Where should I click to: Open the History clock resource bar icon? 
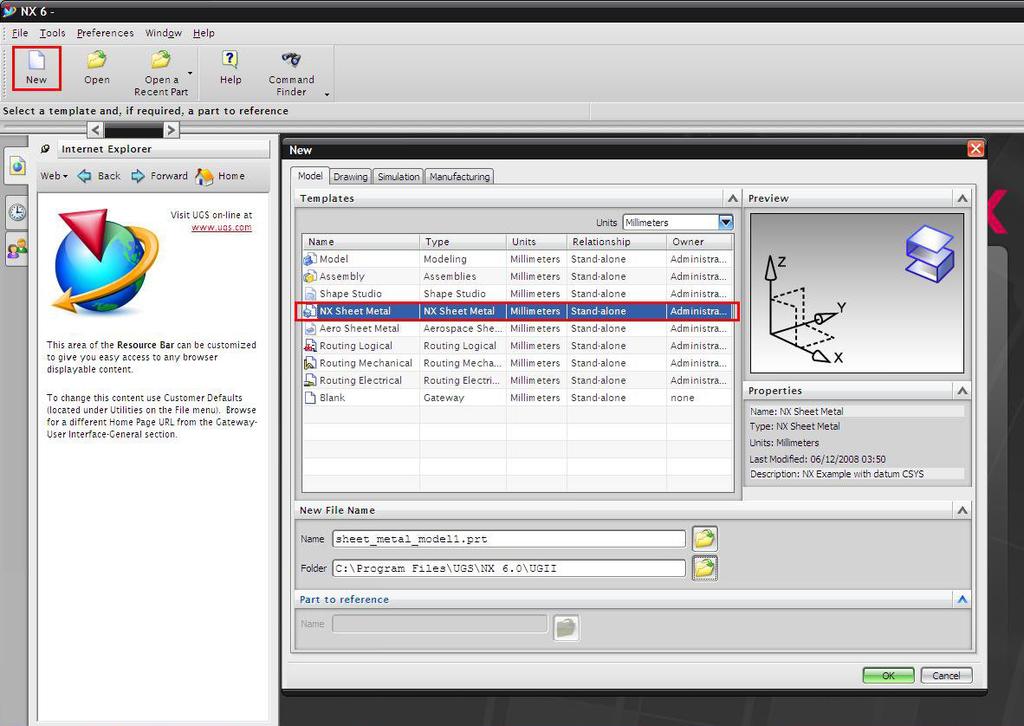pyautogui.click(x=17, y=212)
